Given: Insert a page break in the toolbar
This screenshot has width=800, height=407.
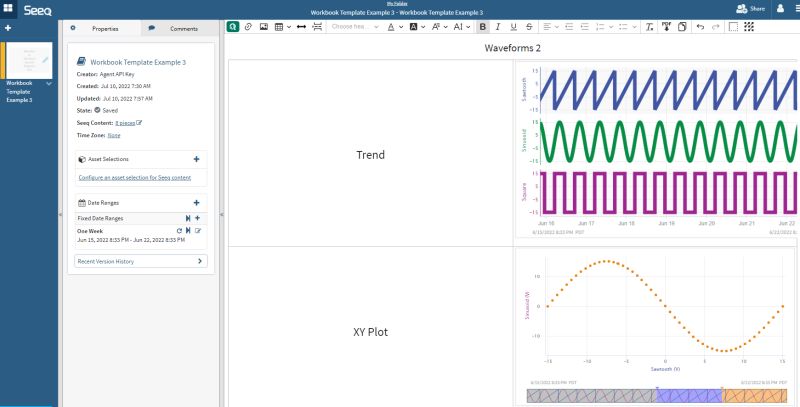Looking at the screenshot, I should click(x=317, y=27).
